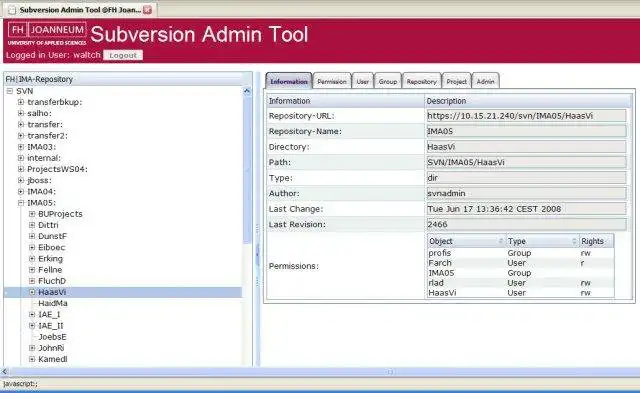Select the profis permission row

click(x=520, y=253)
